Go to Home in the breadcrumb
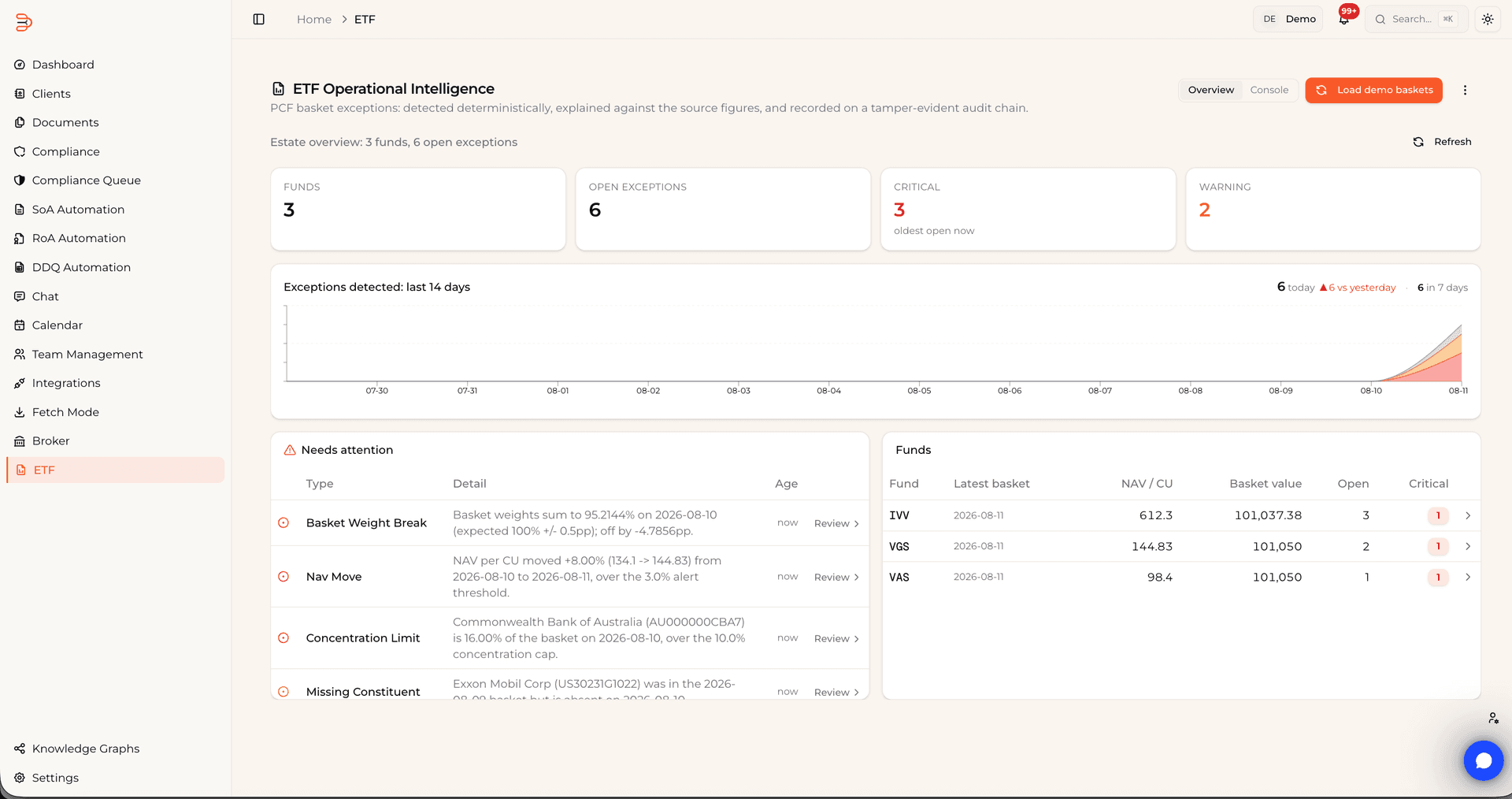1512x799 pixels. [314, 19]
